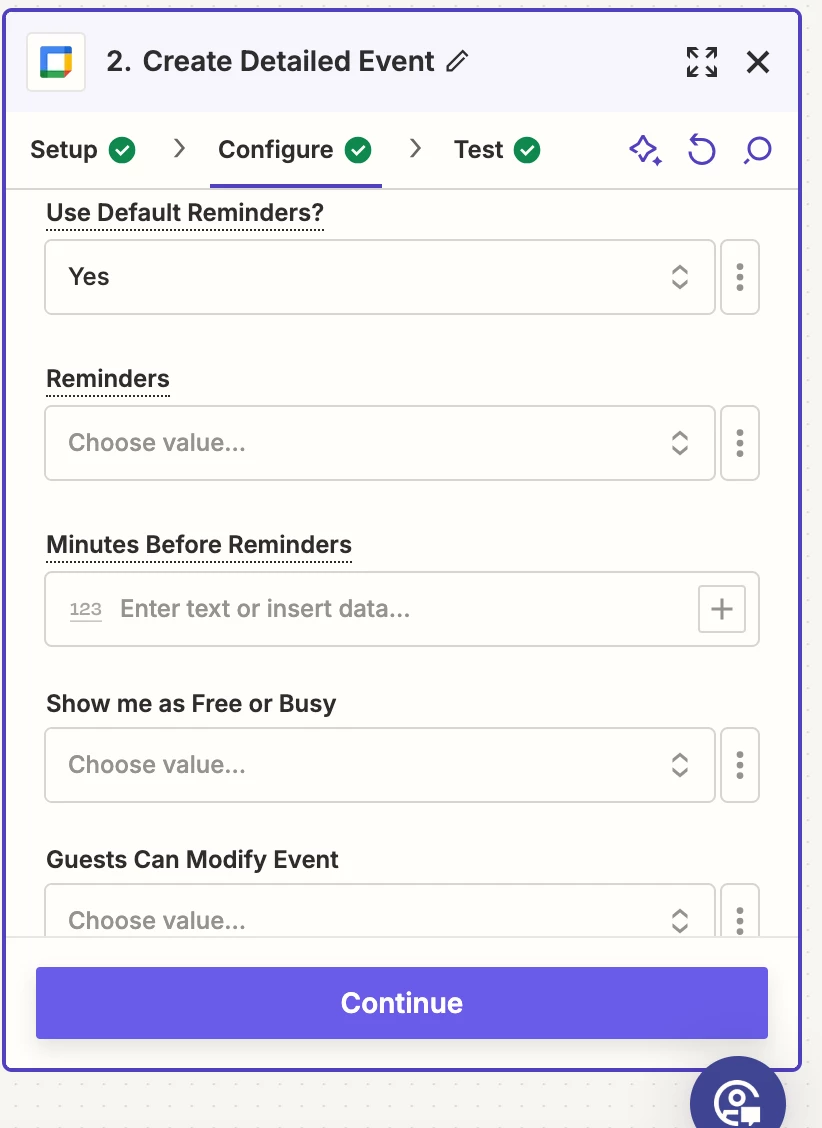Image resolution: width=822 pixels, height=1128 pixels.
Task: Open the Reminders choose value dropdown
Action: [x=380, y=443]
